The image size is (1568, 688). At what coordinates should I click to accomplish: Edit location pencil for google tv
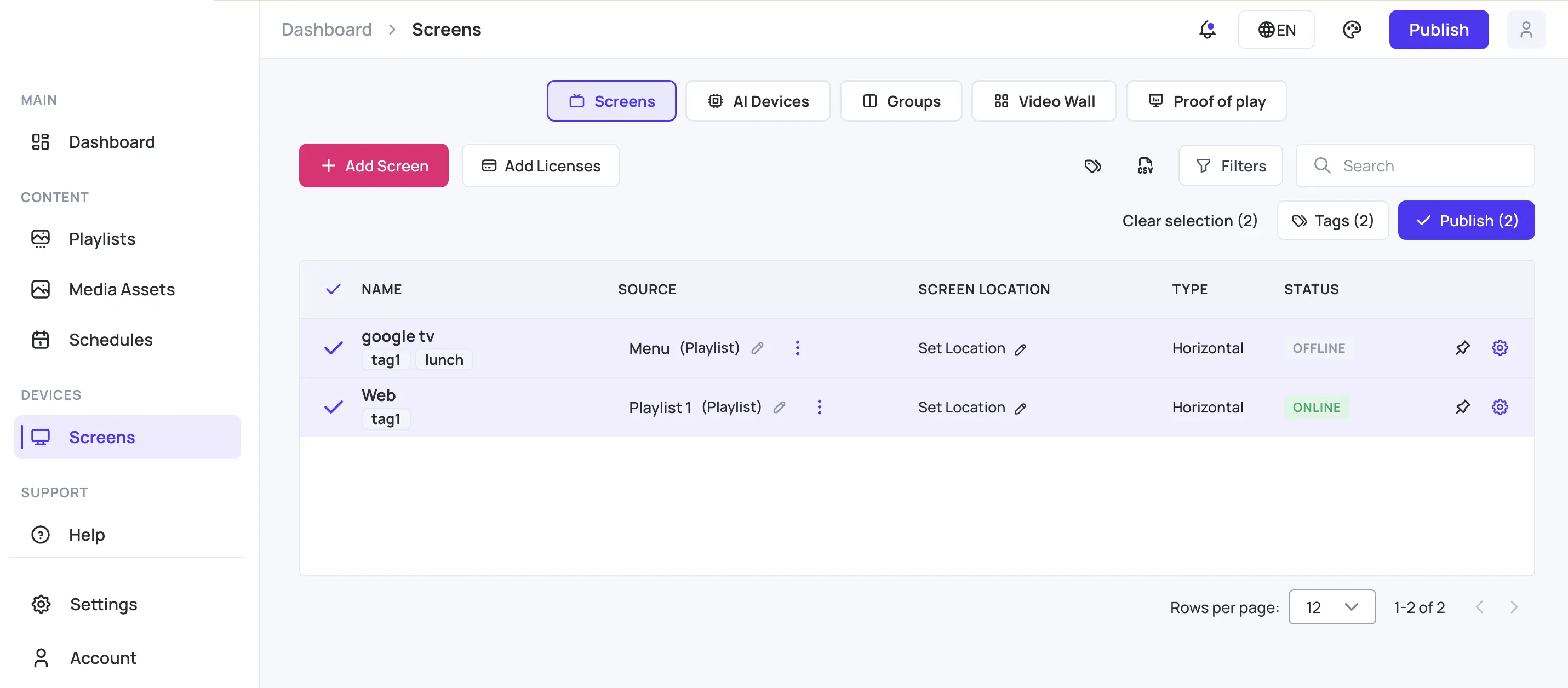pyautogui.click(x=1020, y=349)
